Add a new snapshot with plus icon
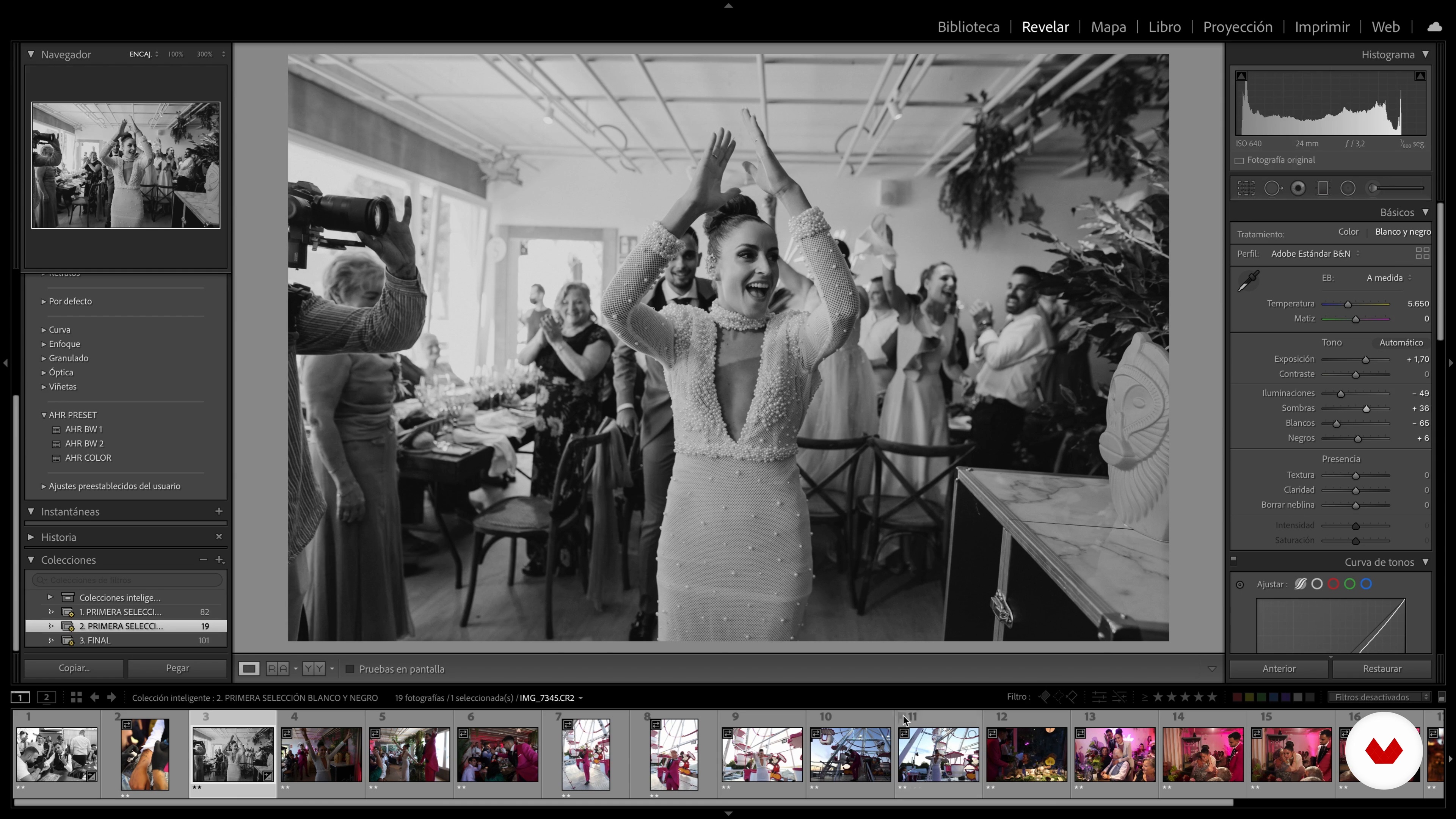 [219, 511]
